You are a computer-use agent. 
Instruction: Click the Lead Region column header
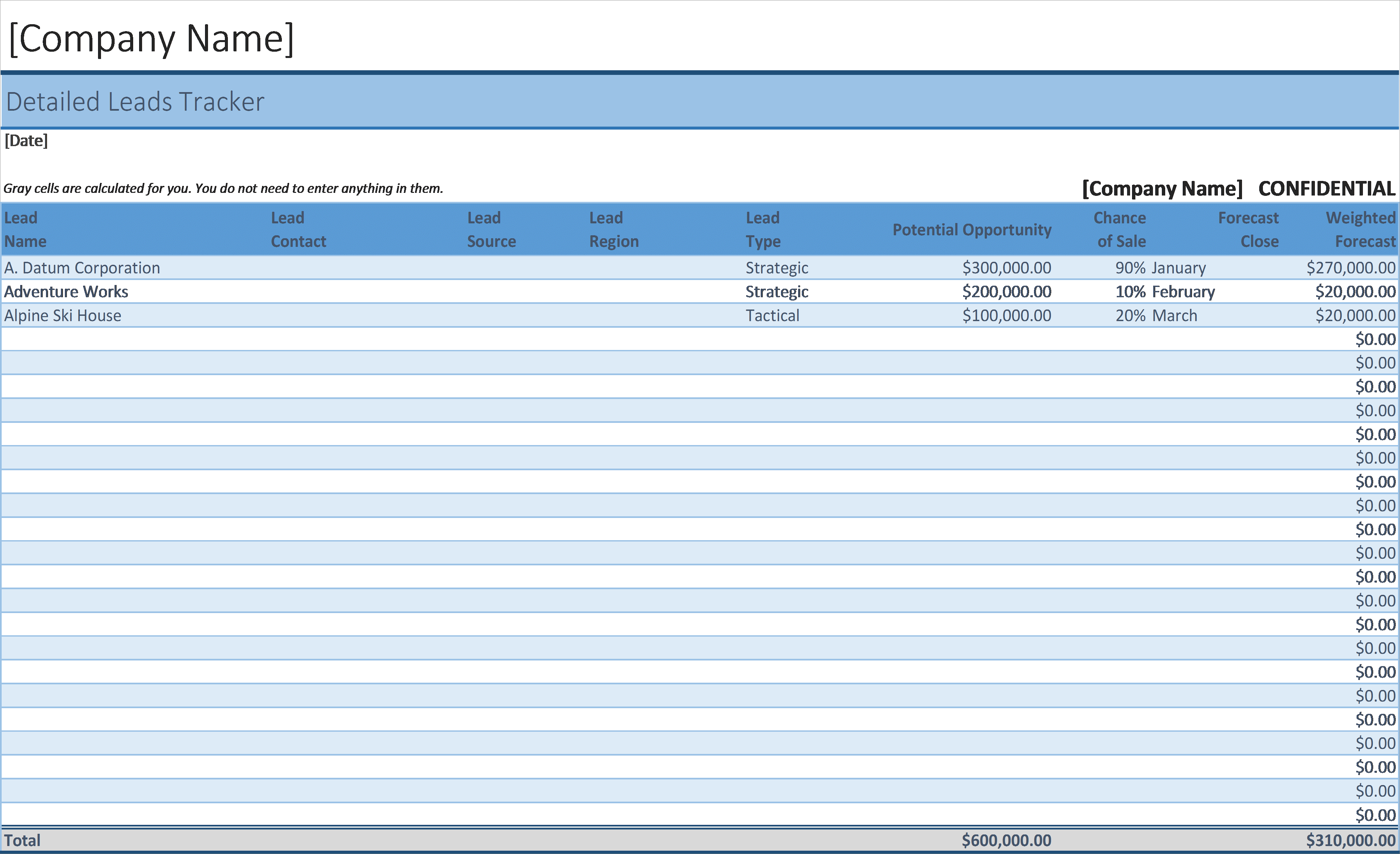(614, 230)
